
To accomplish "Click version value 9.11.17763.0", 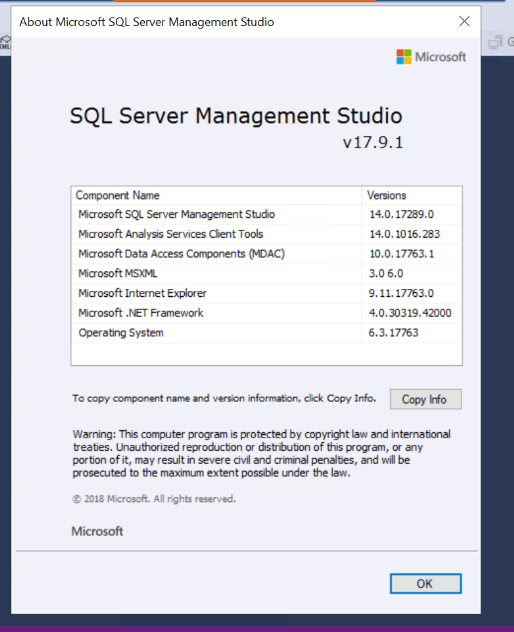I will pyautogui.click(x=401, y=293).
